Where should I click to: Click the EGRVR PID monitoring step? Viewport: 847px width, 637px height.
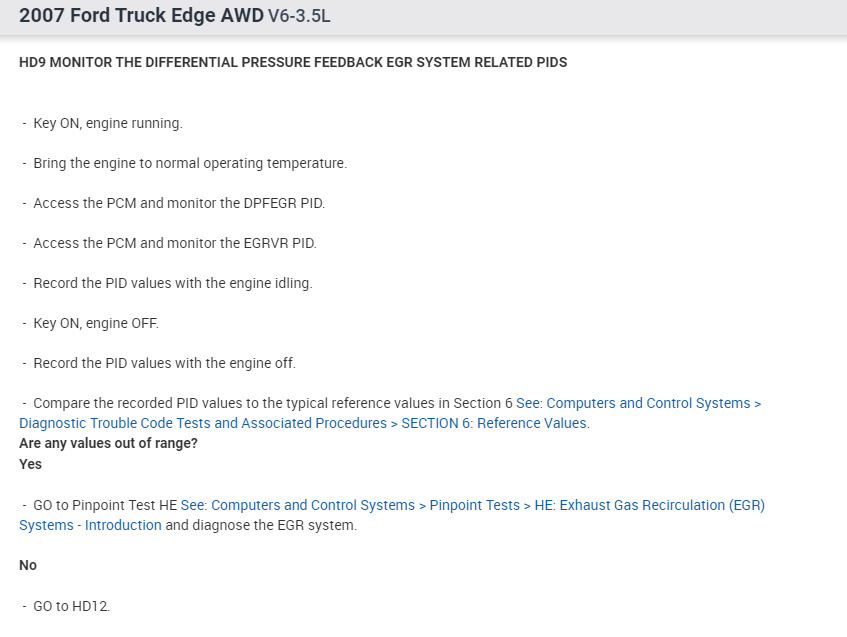[174, 243]
